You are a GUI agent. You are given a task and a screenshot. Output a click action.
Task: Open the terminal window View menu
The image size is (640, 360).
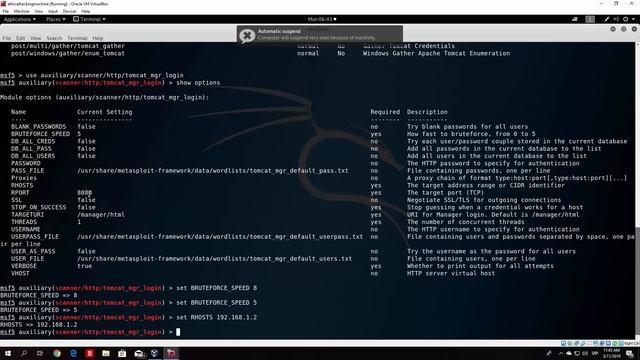coord(36,38)
